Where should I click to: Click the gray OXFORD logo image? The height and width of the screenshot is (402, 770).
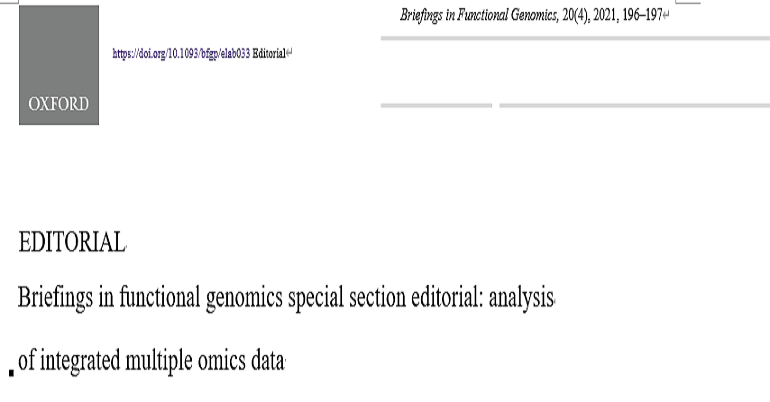coord(59,65)
